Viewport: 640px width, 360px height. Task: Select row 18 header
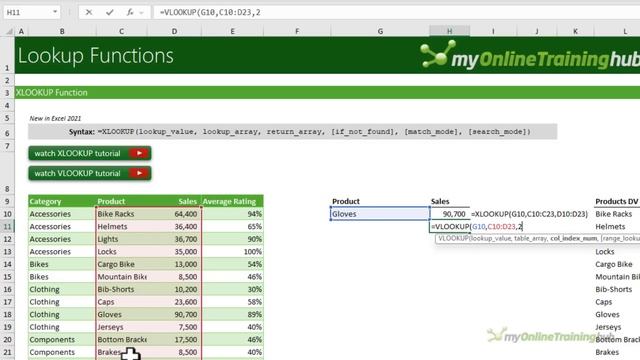pyautogui.click(x=7, y=315)
